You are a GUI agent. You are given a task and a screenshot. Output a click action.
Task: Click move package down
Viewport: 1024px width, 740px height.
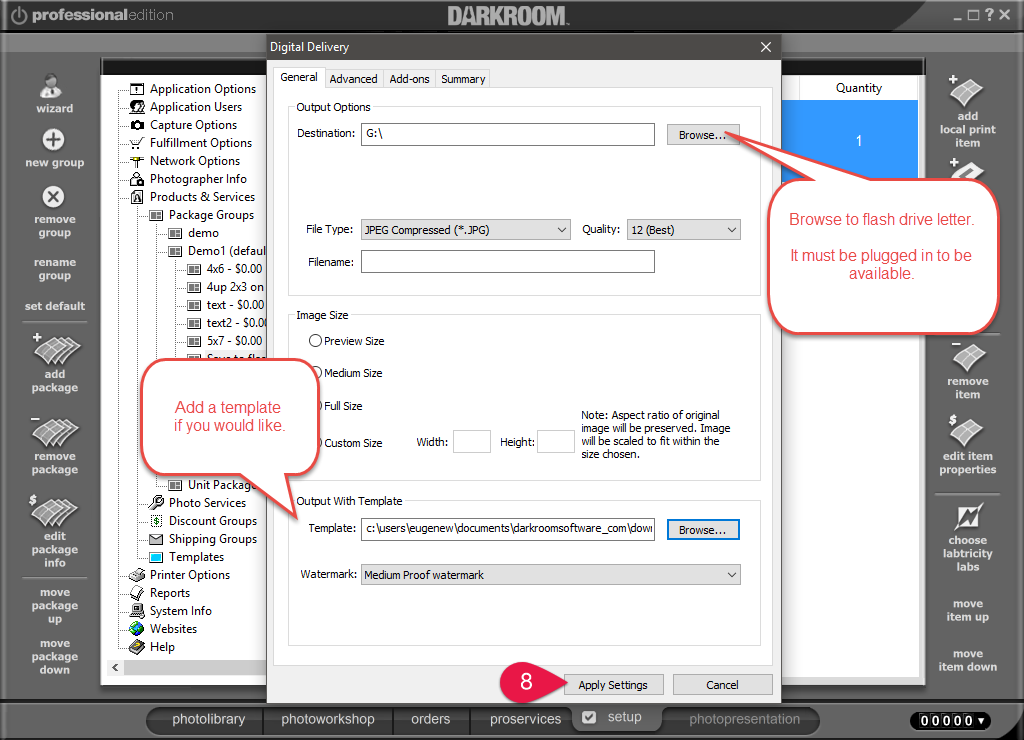pyautogui.click(x=55, y=656)
